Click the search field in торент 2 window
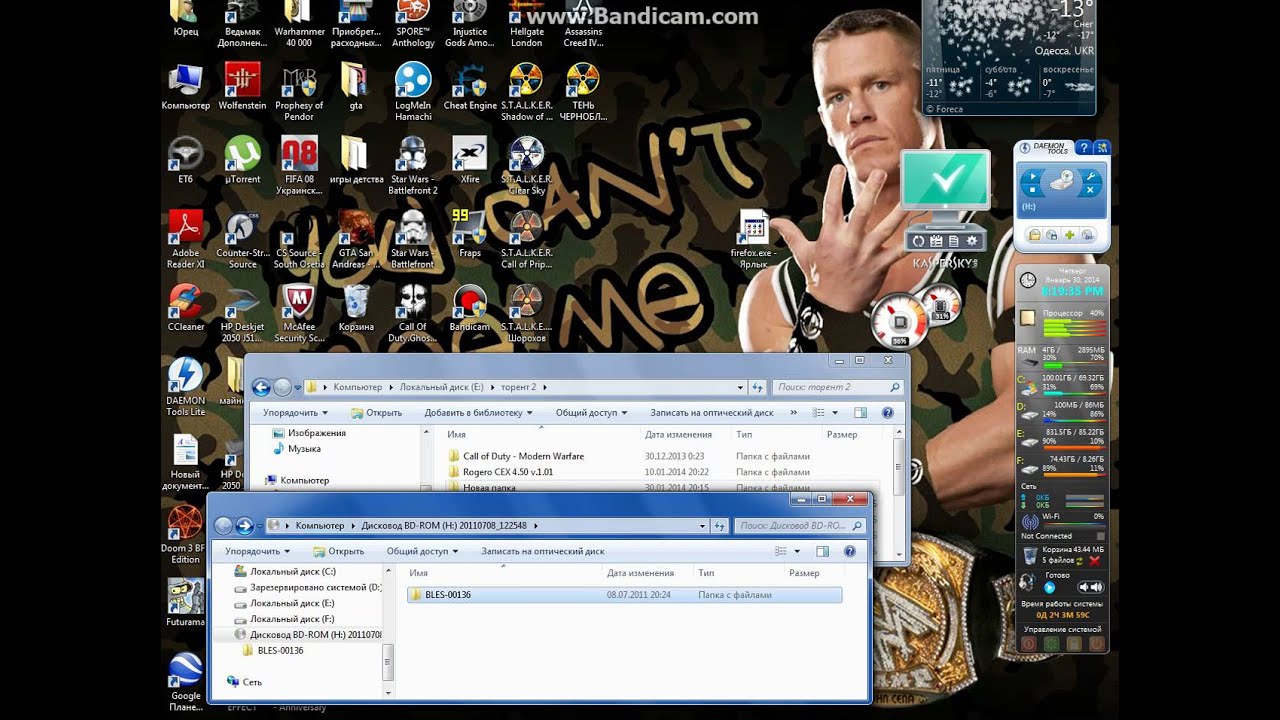Screen dimensions: 1280x720 coord(836,387)
